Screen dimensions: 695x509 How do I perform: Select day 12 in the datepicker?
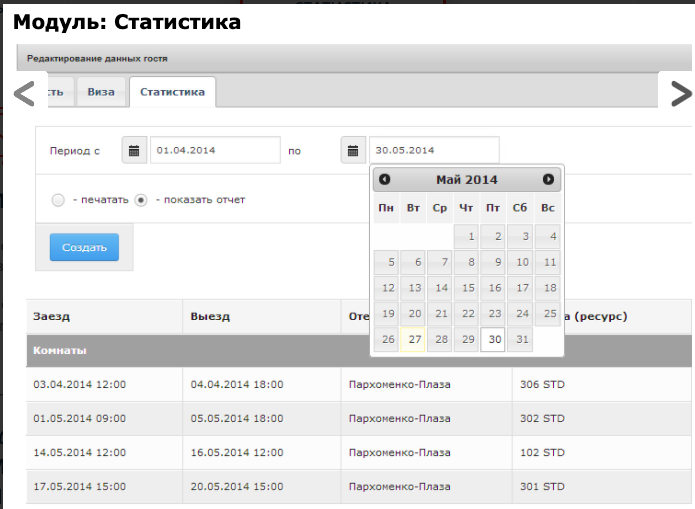tap(386, 288)
